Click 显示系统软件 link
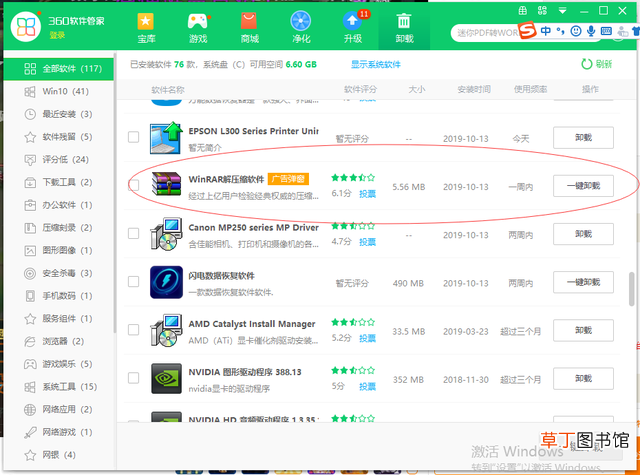 [376, 64]
